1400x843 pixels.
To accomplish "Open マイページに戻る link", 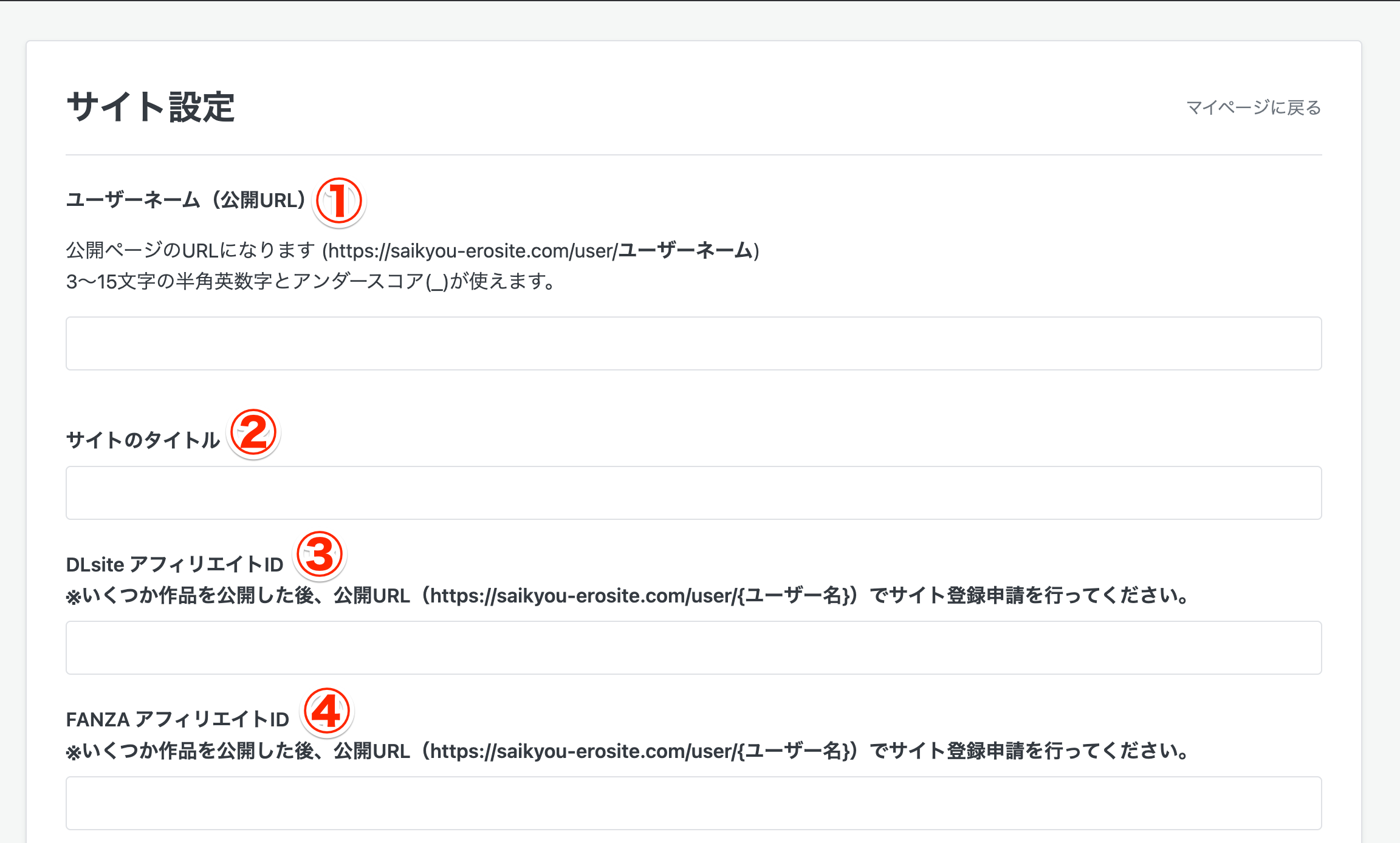I will (x=1252, y=108).
